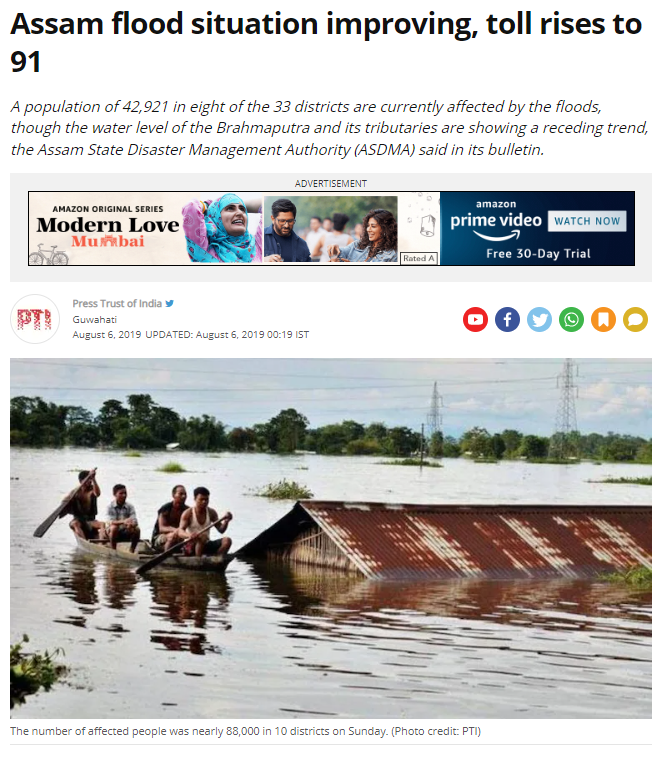
Task: Share via green WhatsApp icon
Action: pyautogui.click(x=571, y=320)
